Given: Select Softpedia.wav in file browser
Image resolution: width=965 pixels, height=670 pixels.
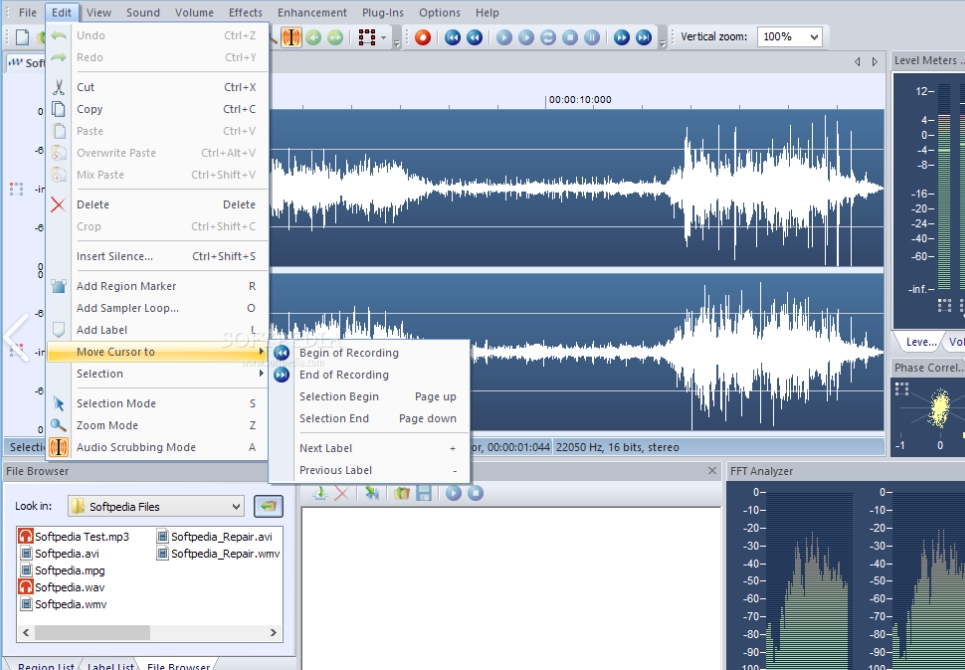Looking at the screenshot, I should (62, 587).
